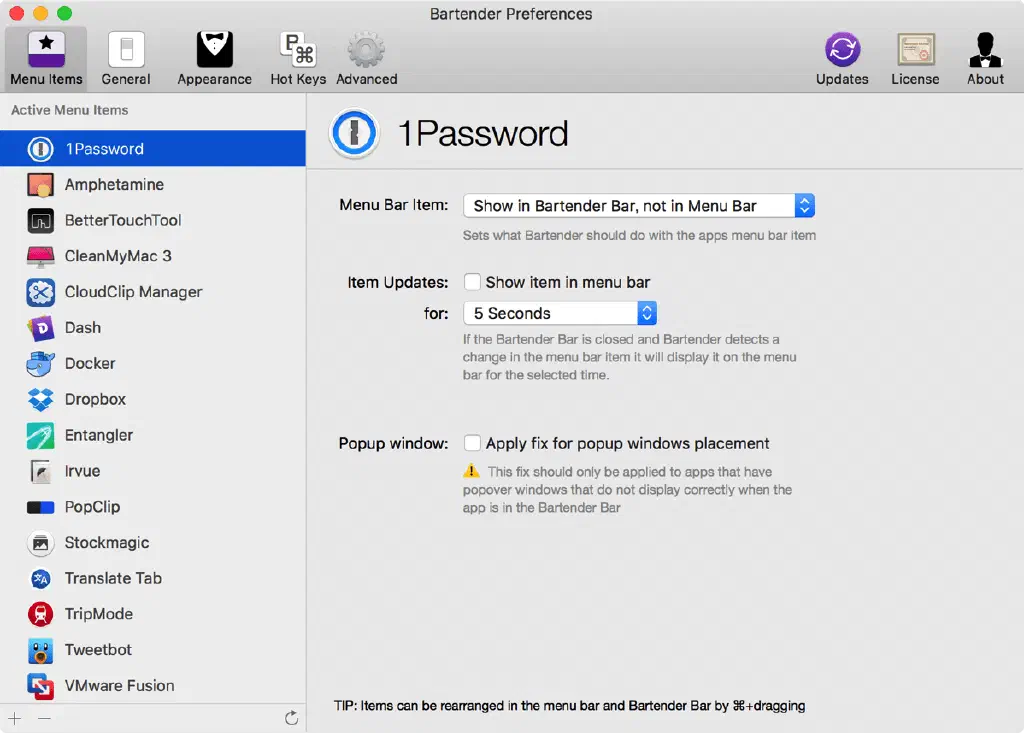Click the Tweetbot bird icon
This screenshot has height=733, width=1024.
pyautogui.click(x=40, y=650)
